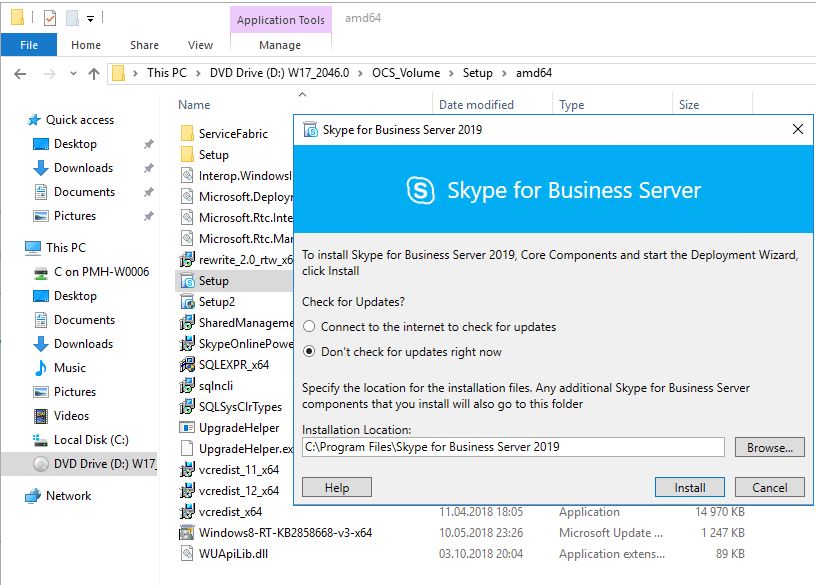Open pinned Documents under Quick access
The height and width of the screenshot is (585, 816).
pos(84,192)
